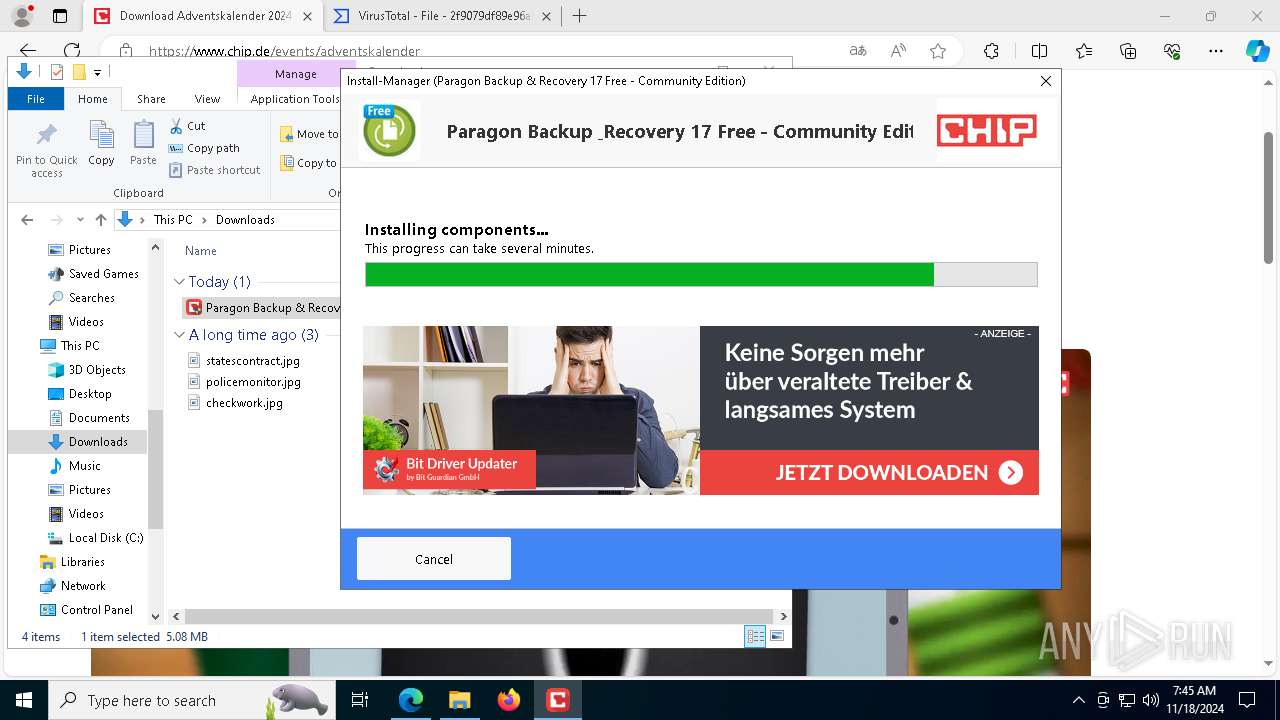The width and height of the screenshot is (1280, 720).
Task: Switch to the View ribbon tab
Action: pos(207,99)
